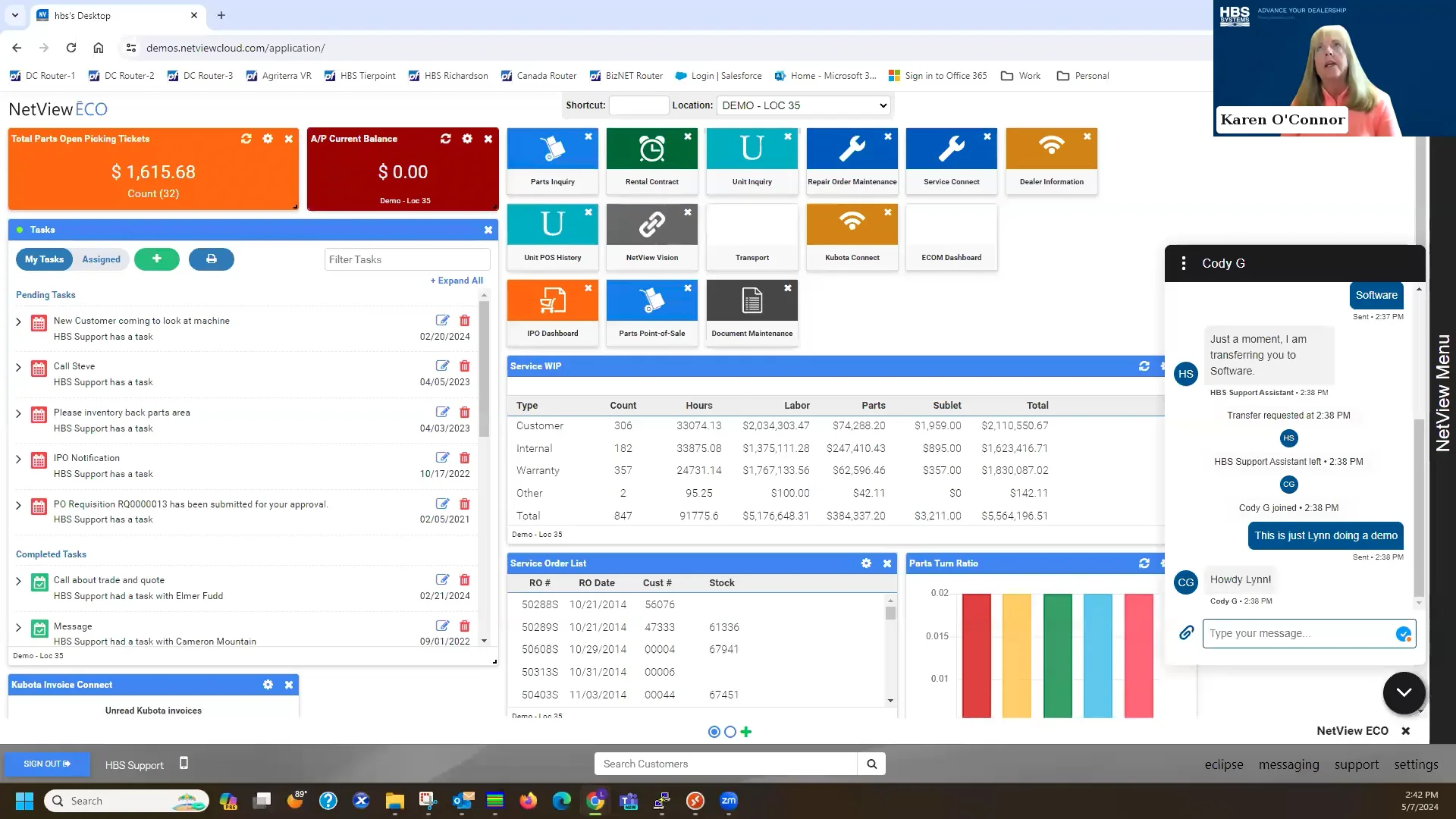Open the Kubota Connect tile
The height and width of the screenshot is (819, 1456).
(852, 237)
